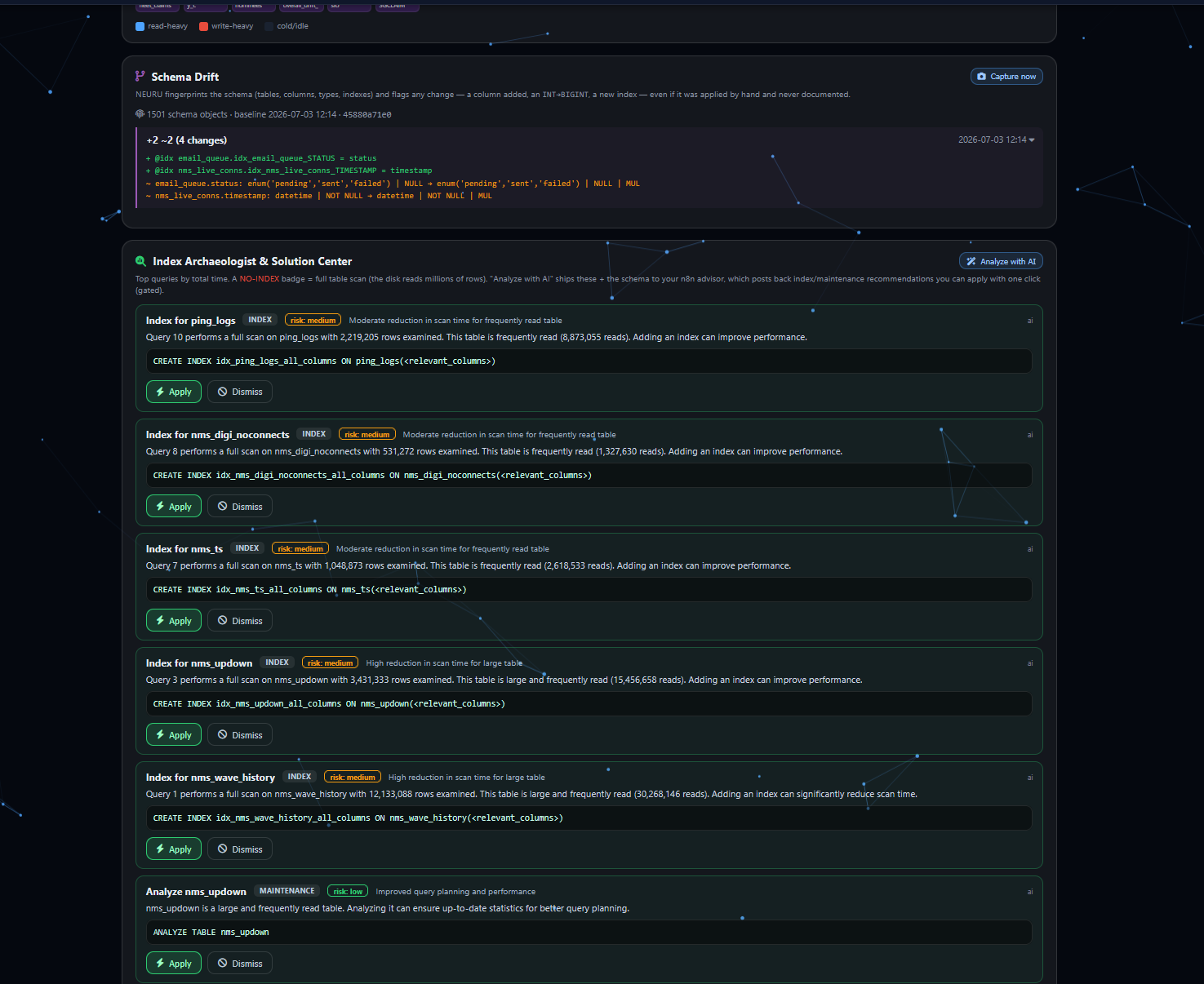Screen dimensions: 1204x984
Task: Click the 'ai' label on nms_wave_history card
Action: [x=1030, y=778]
